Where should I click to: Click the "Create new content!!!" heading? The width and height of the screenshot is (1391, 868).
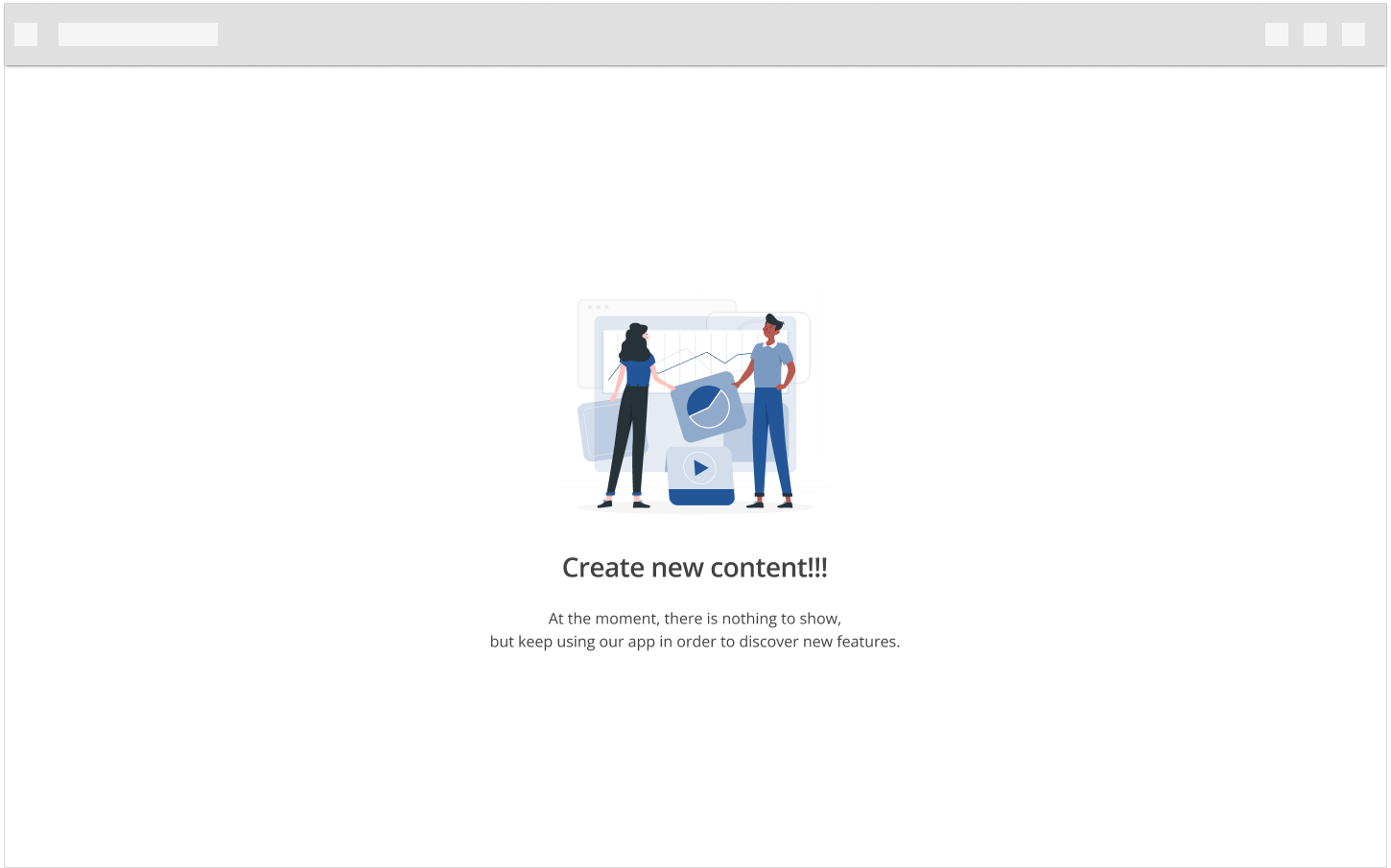(695, 568)
